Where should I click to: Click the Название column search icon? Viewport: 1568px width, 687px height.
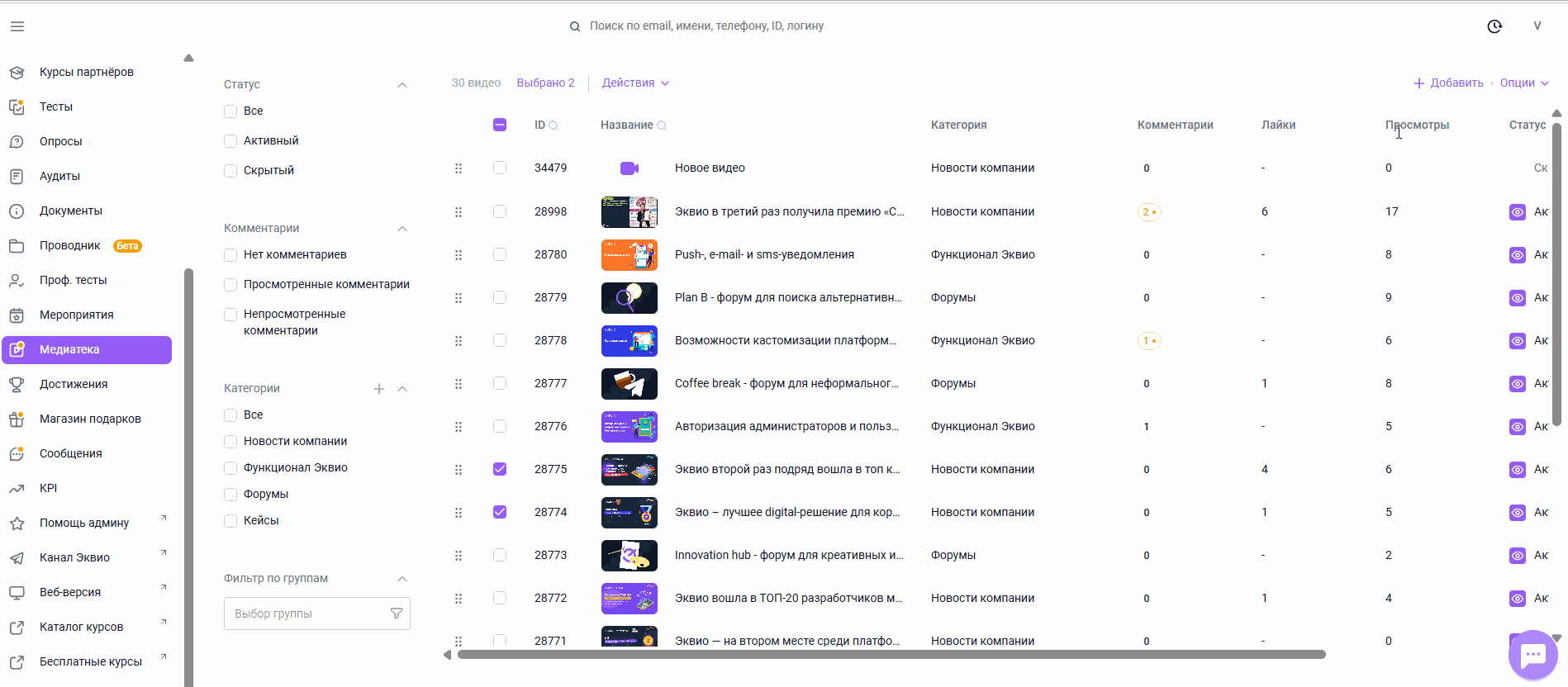coord(662,126)
